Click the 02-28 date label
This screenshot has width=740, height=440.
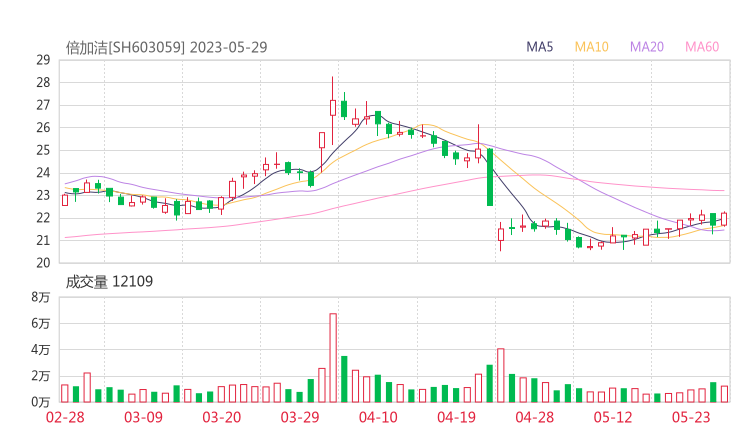coord(65,417)
